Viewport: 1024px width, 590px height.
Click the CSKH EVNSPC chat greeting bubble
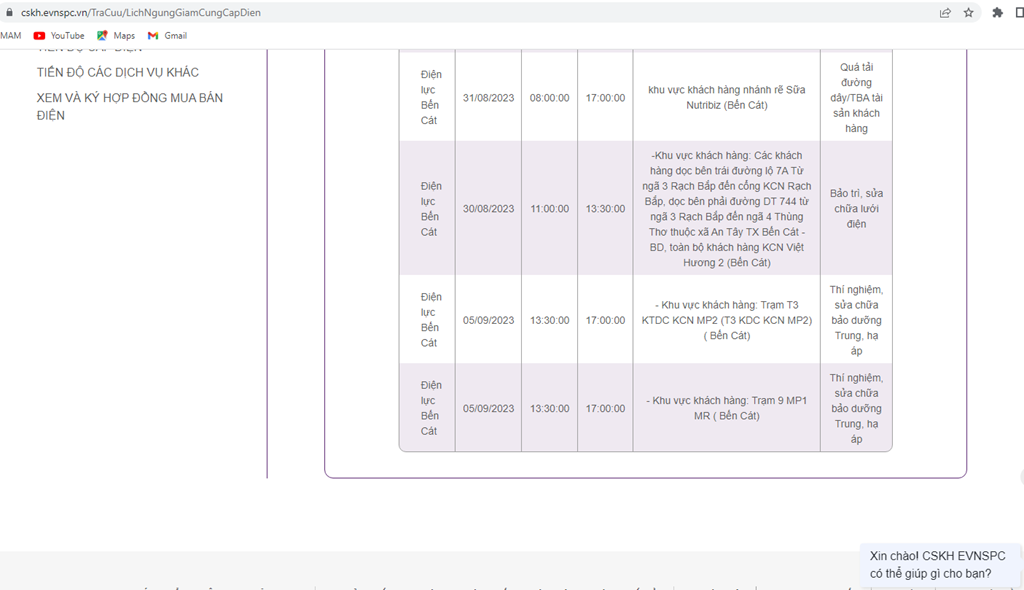pos(938,565)
